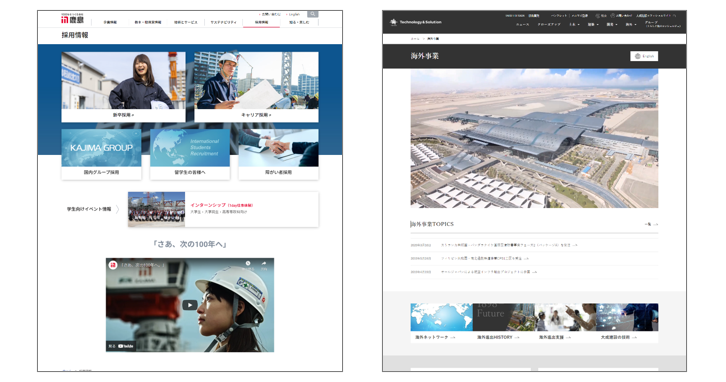Viewport: 726px width, 382px height.
Task: Expand the 海外 dropdown in dark navbar
Action: pos(631,25)
